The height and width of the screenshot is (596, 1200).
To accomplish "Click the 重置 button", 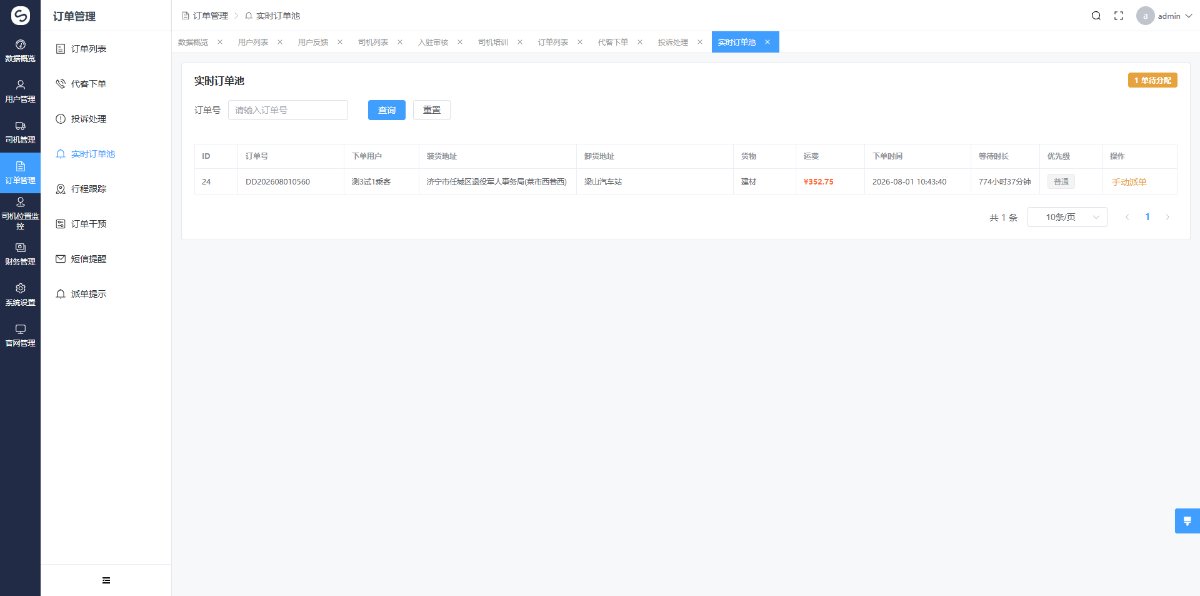I will click(x=432, y=110).
